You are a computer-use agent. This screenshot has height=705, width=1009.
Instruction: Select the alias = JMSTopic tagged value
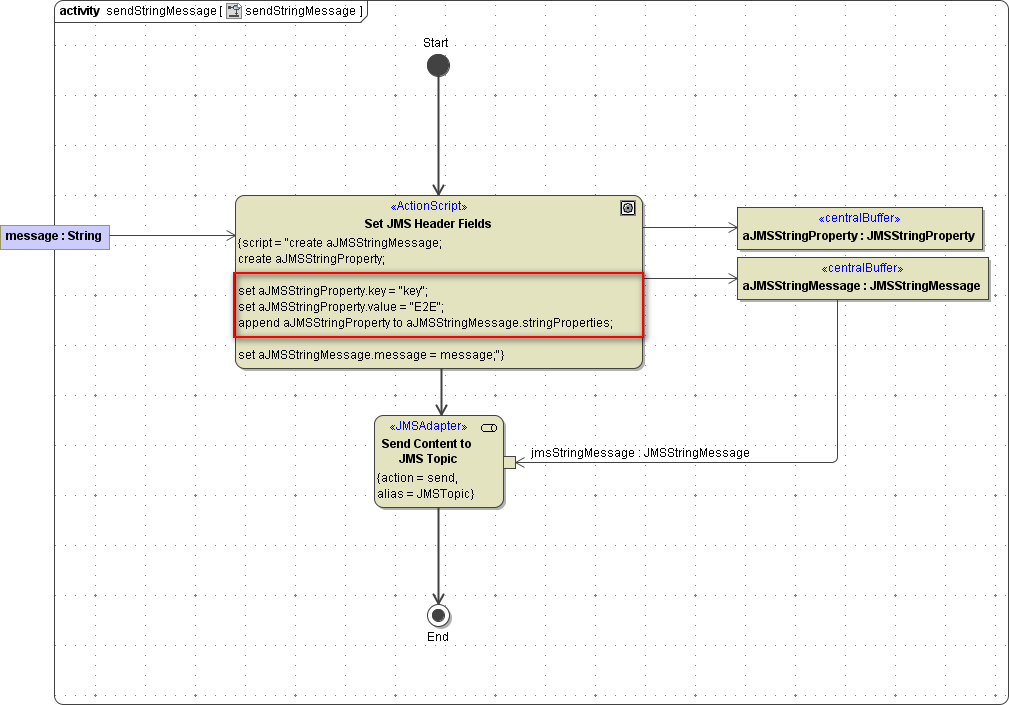424,494
